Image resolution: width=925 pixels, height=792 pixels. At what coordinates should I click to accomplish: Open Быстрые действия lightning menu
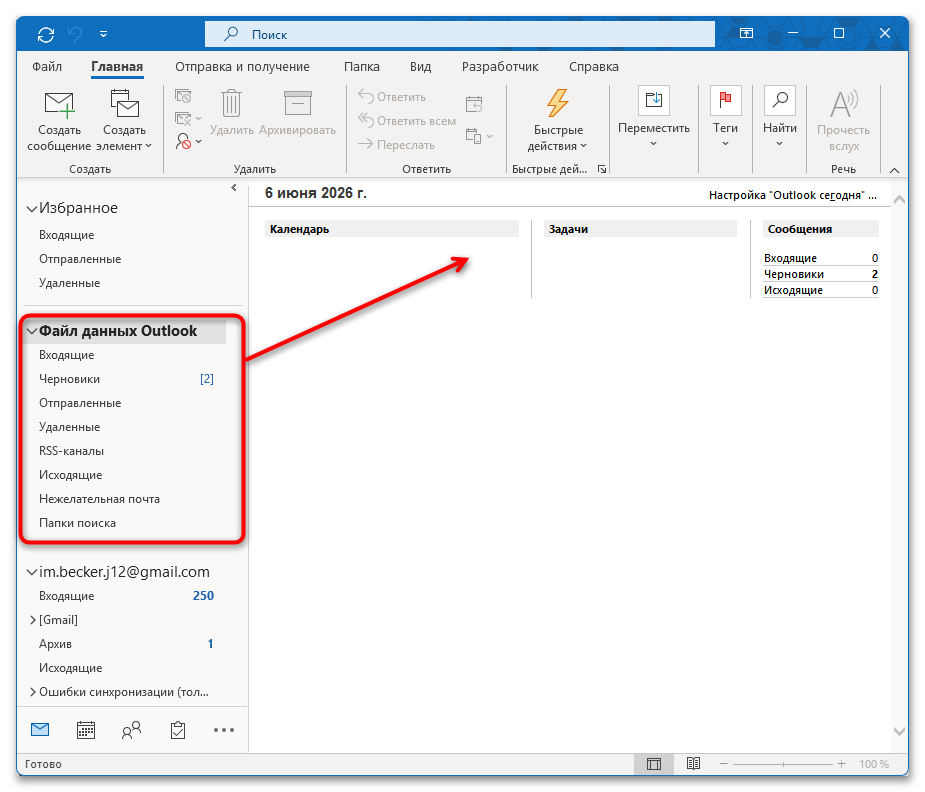coord(557,120)
